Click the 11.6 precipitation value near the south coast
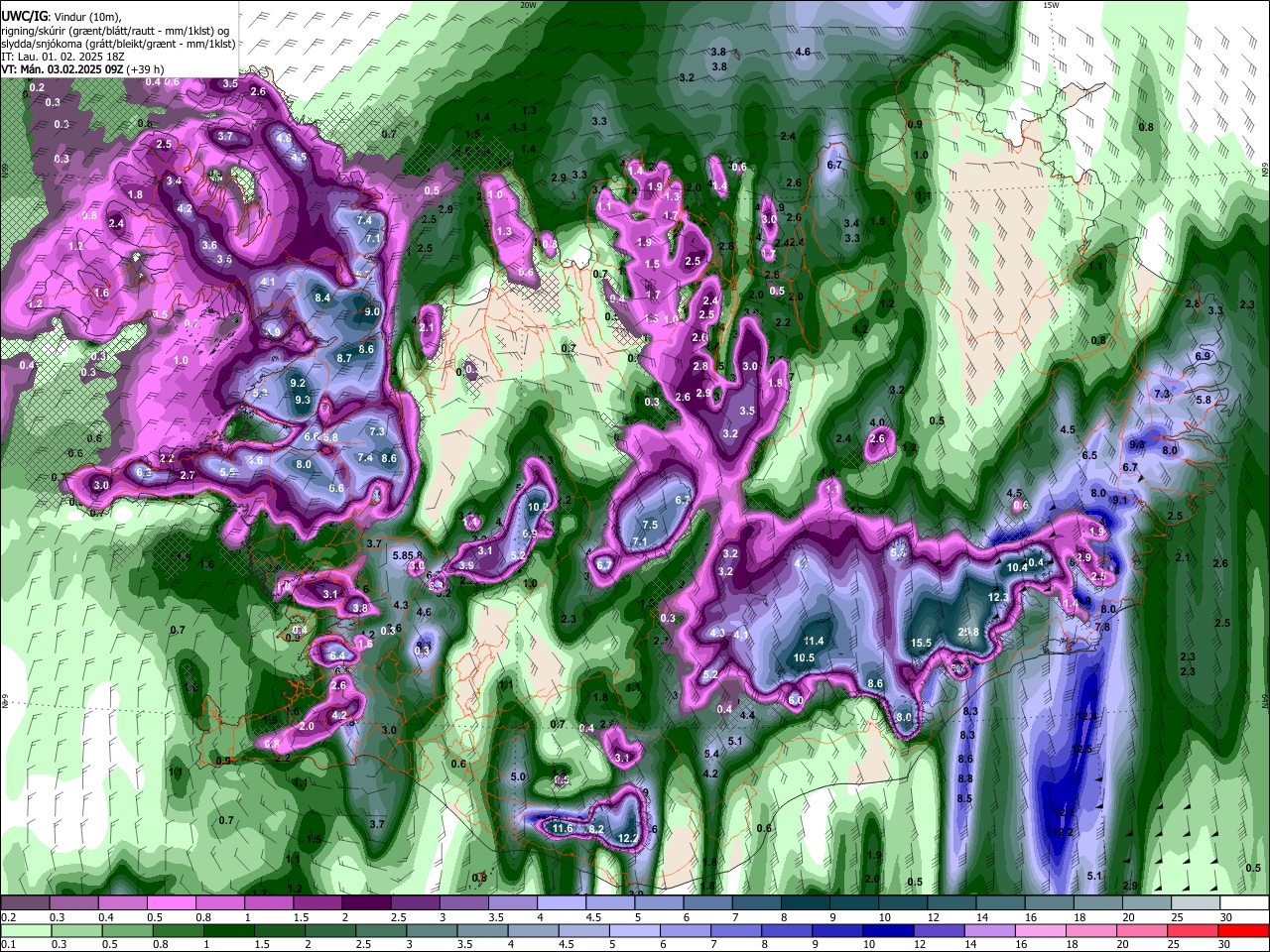This screenshot has height=952, width=1270. click(563, 828)
